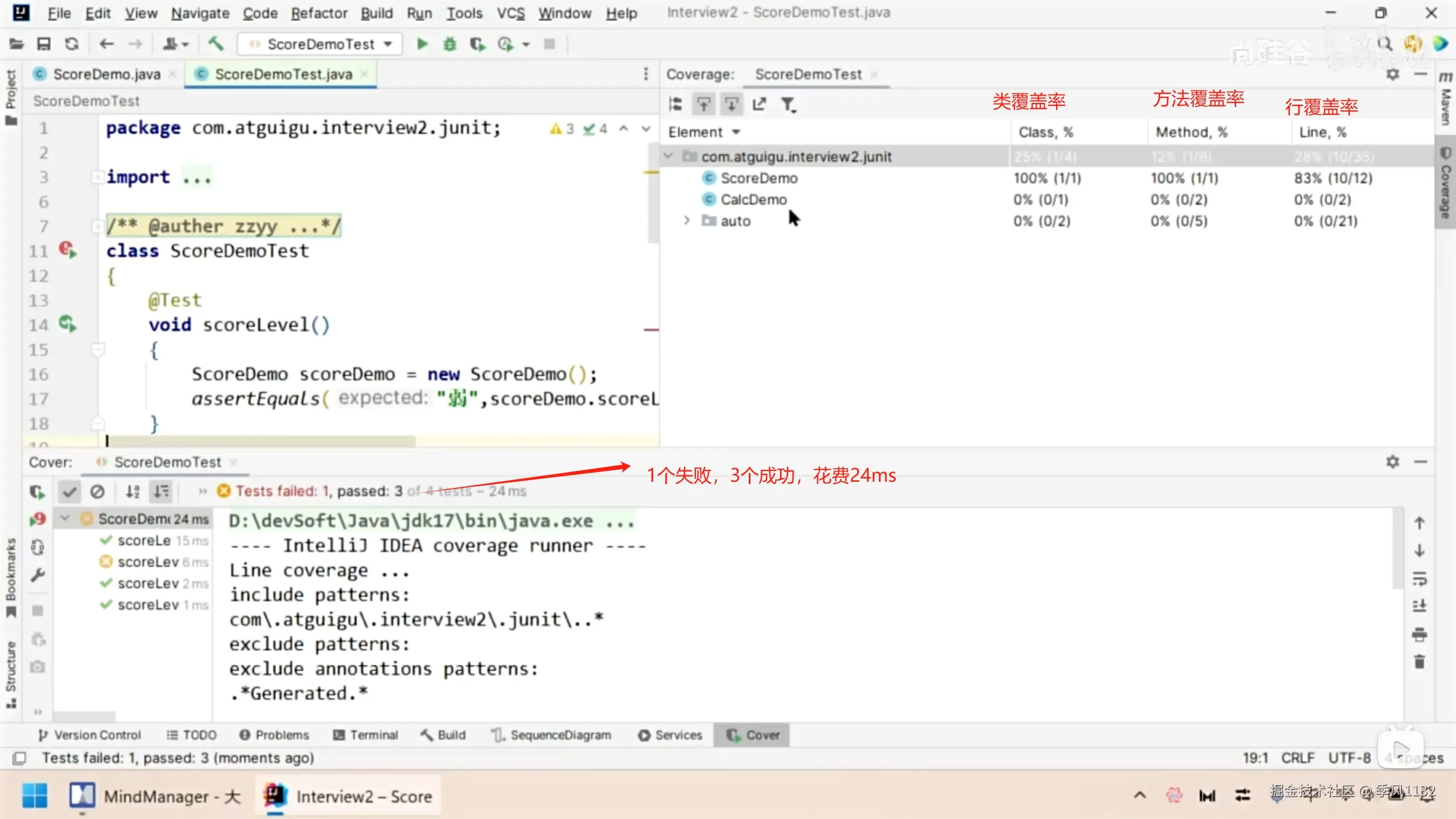This screenshot has height=819, width=1456.
Task: Run ScoreDemoTest with coverage from the toolbar
Action: (x=477, y=44)
